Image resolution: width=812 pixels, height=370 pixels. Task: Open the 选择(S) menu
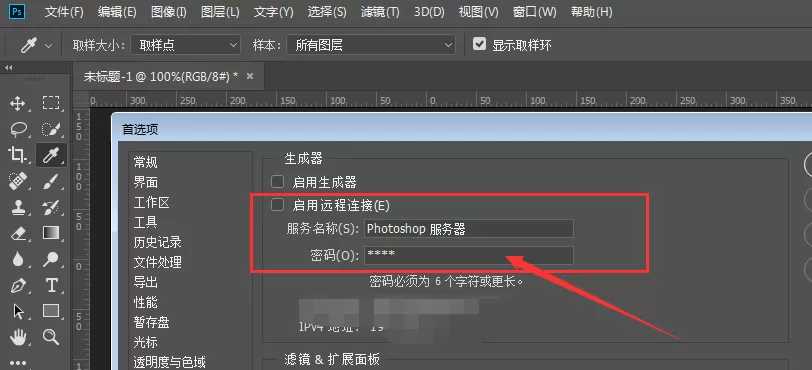[327, 12]
